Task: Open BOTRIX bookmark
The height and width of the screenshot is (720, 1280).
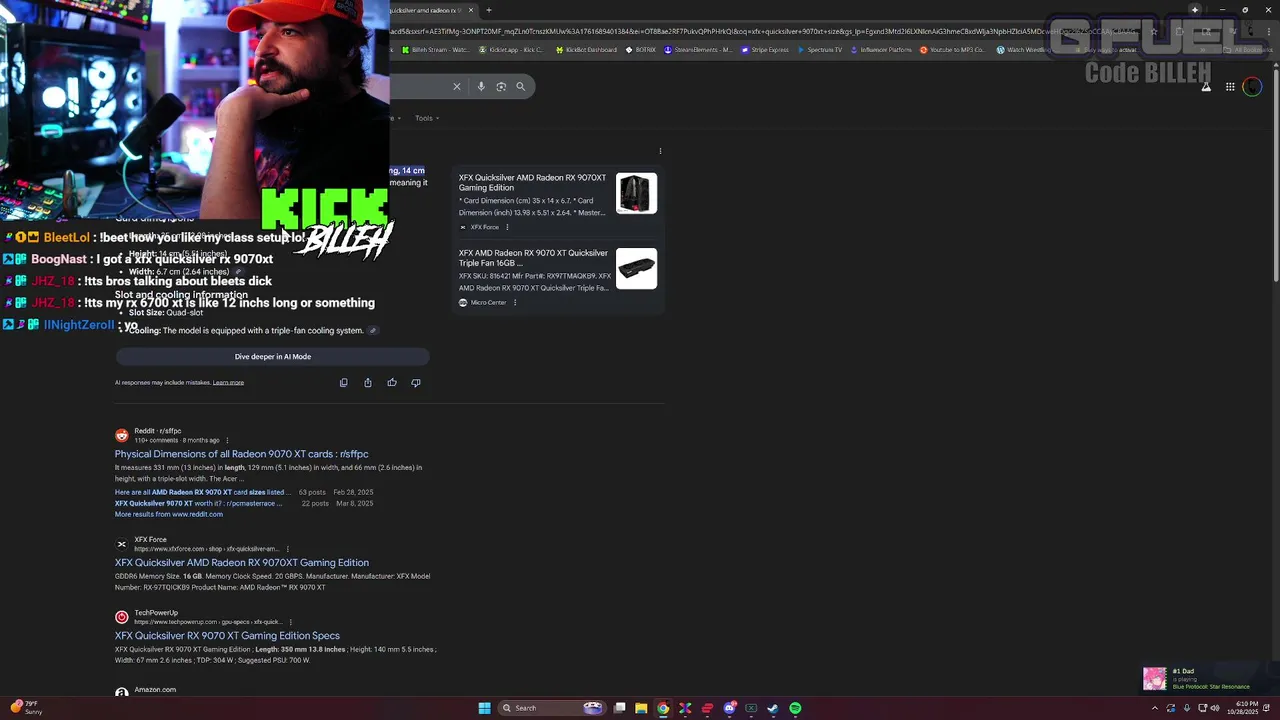Action: click(x=641, y=49)
